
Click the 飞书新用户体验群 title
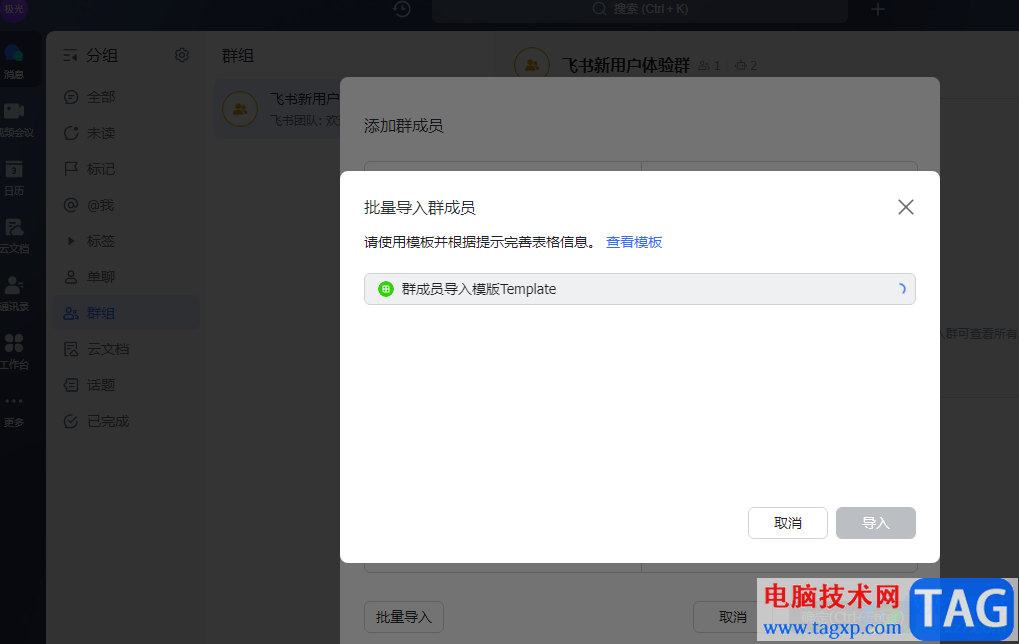tap(626, 66)
